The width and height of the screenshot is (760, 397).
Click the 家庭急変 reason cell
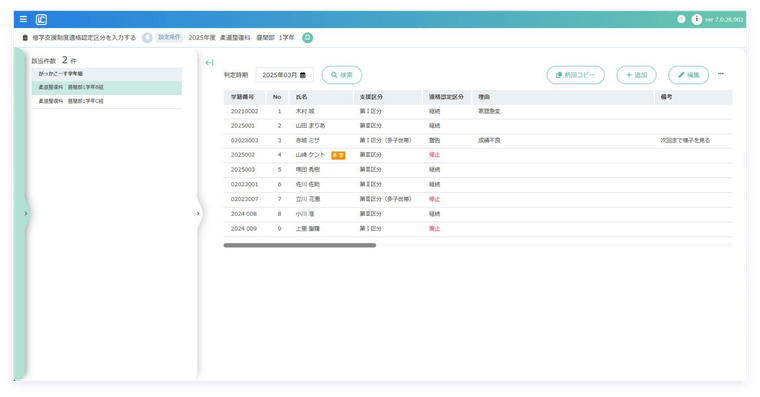[489, 111]
